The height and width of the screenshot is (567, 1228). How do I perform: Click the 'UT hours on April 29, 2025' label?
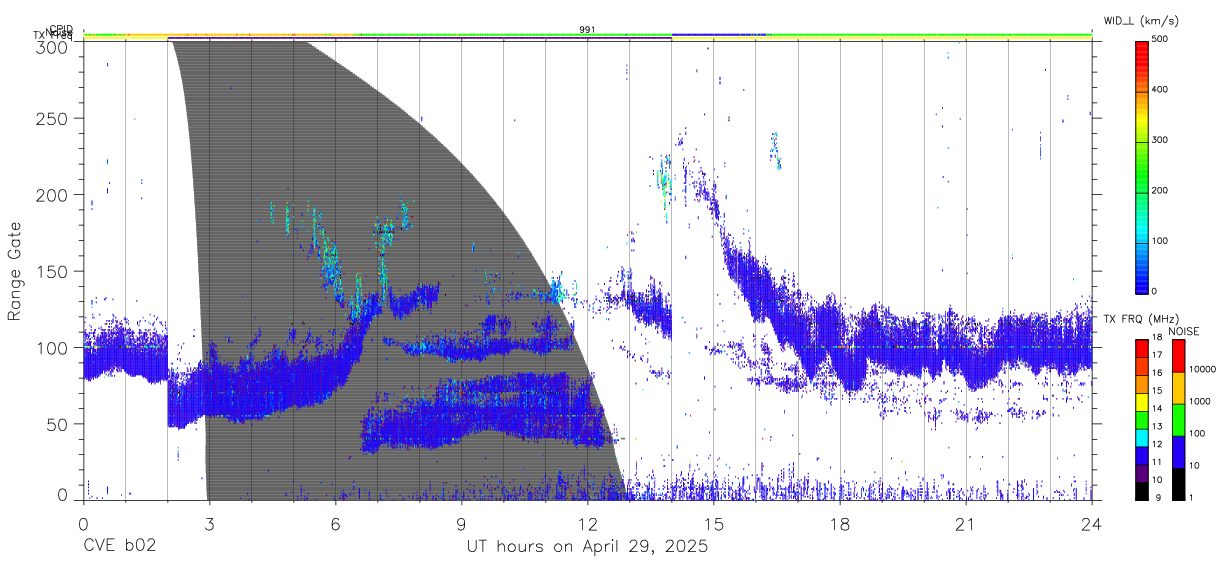point(587,547)
